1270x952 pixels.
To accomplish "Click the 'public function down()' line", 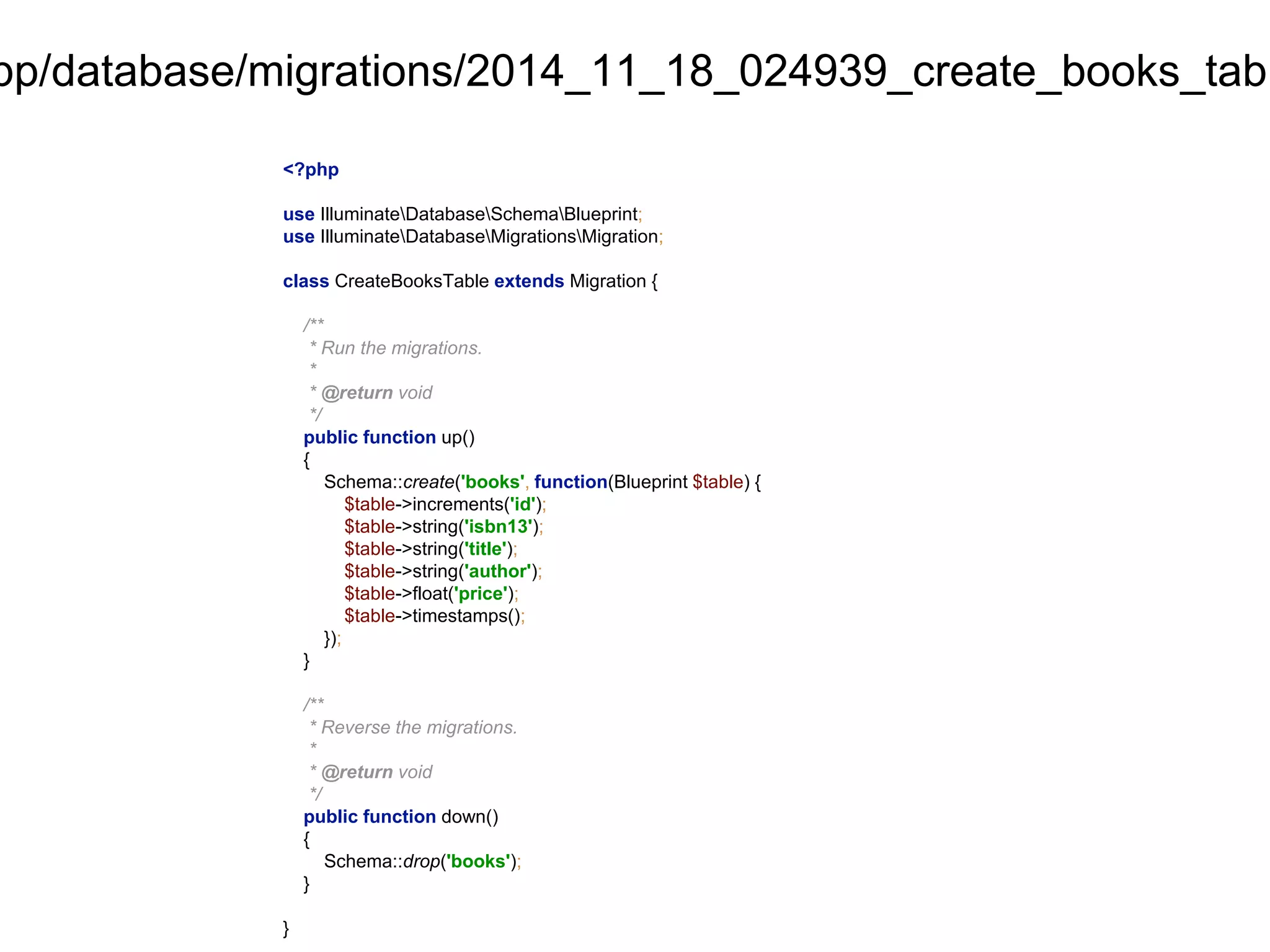I will click(401, 817).
